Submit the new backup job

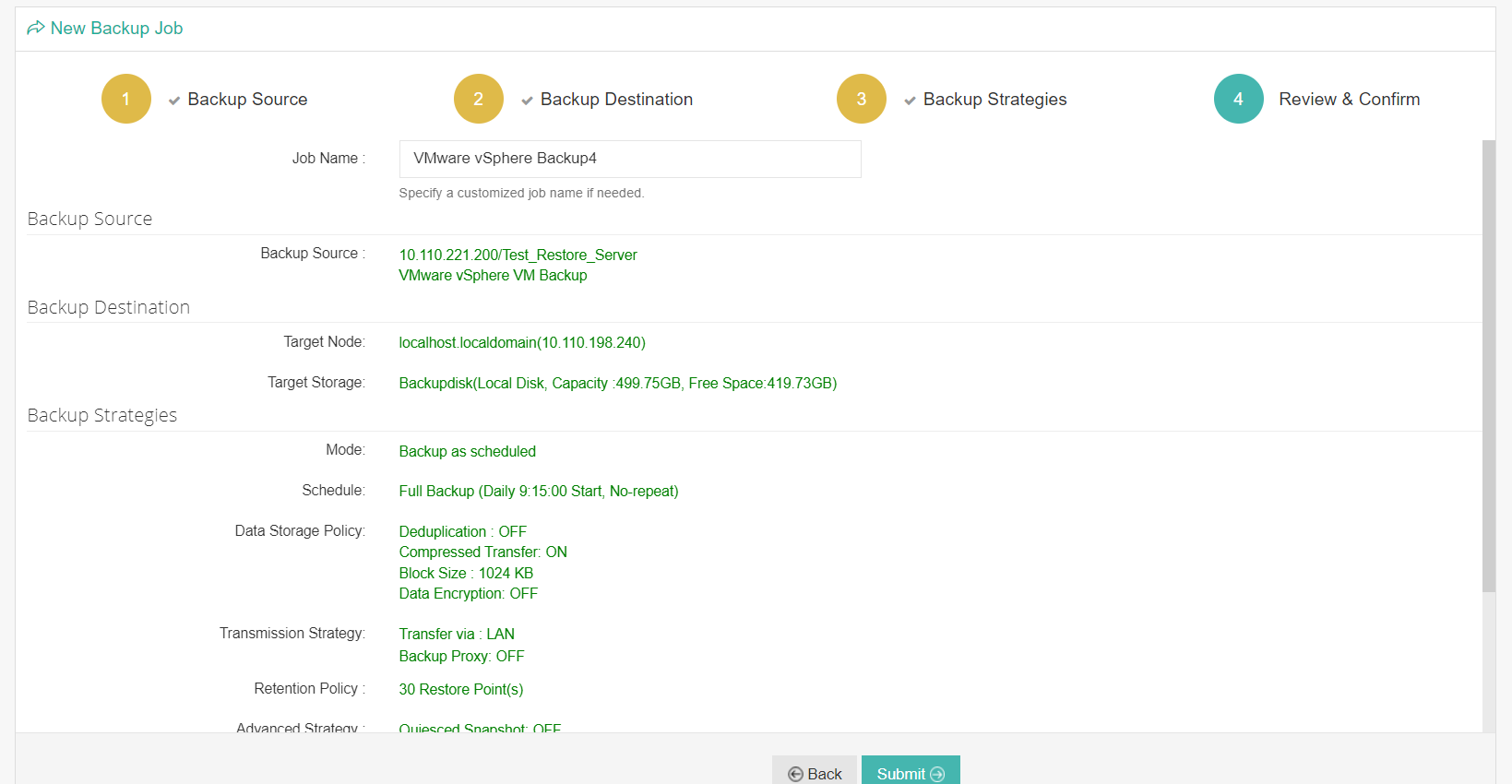pyautogui.click(x=910, y=773)
